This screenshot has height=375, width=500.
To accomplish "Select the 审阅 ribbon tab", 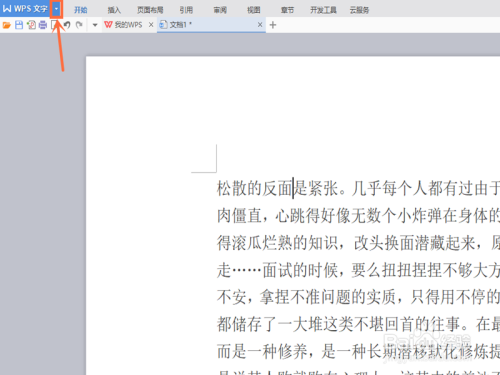I will point(220,10).
